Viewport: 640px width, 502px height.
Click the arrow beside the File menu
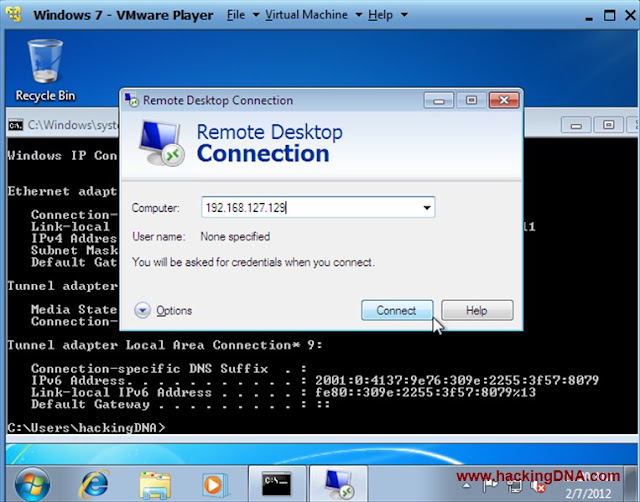[256, 15]
